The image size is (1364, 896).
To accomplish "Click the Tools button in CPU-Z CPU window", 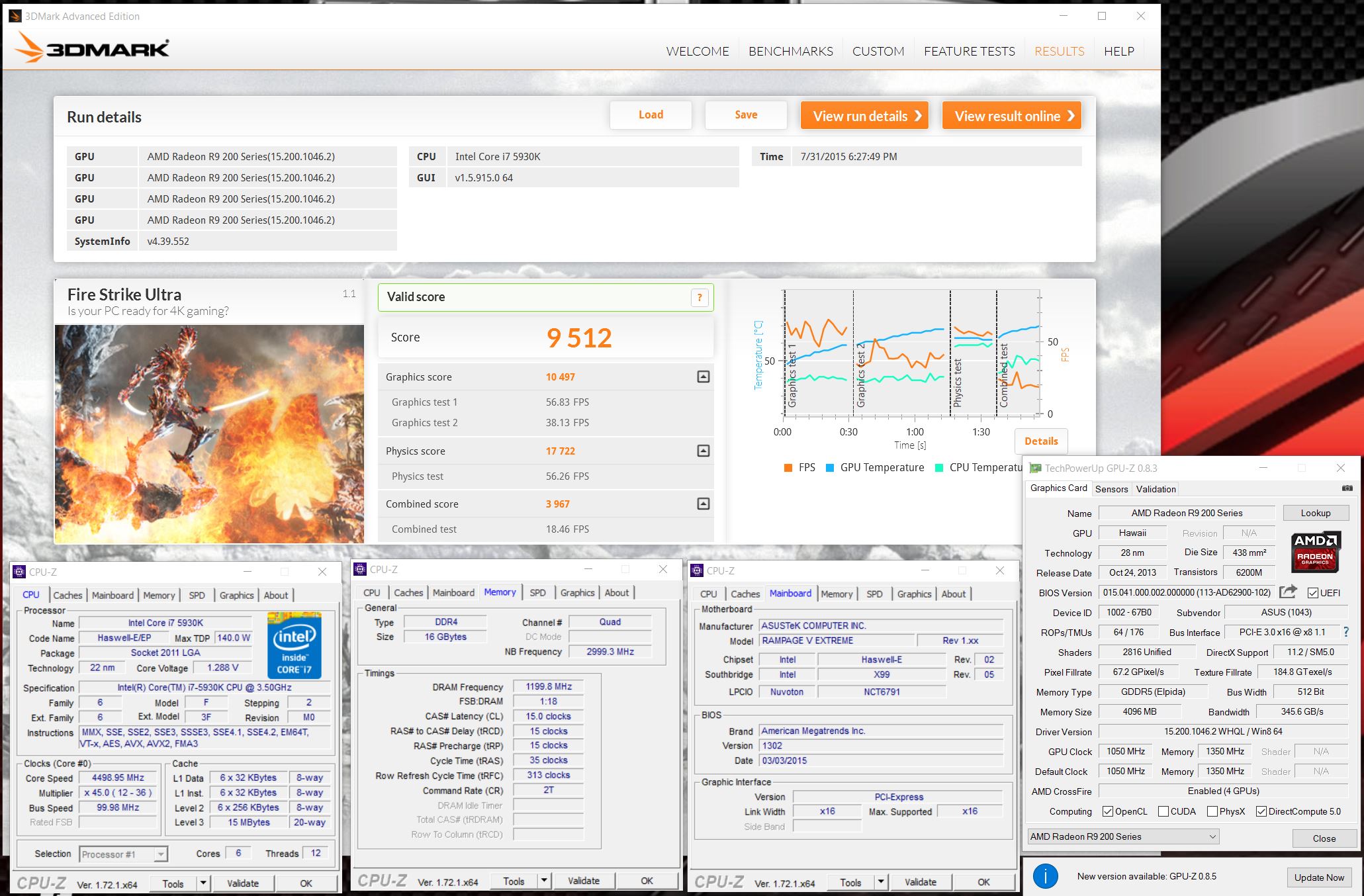I will (x=173, y=883).
